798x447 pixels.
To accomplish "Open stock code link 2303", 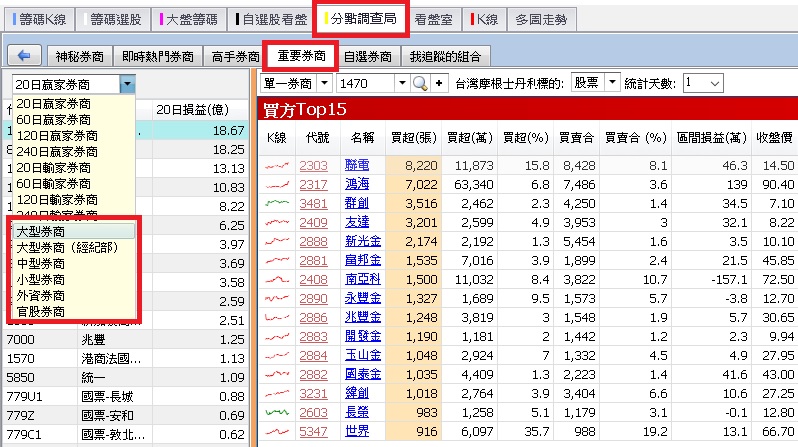I will [313, 165].
